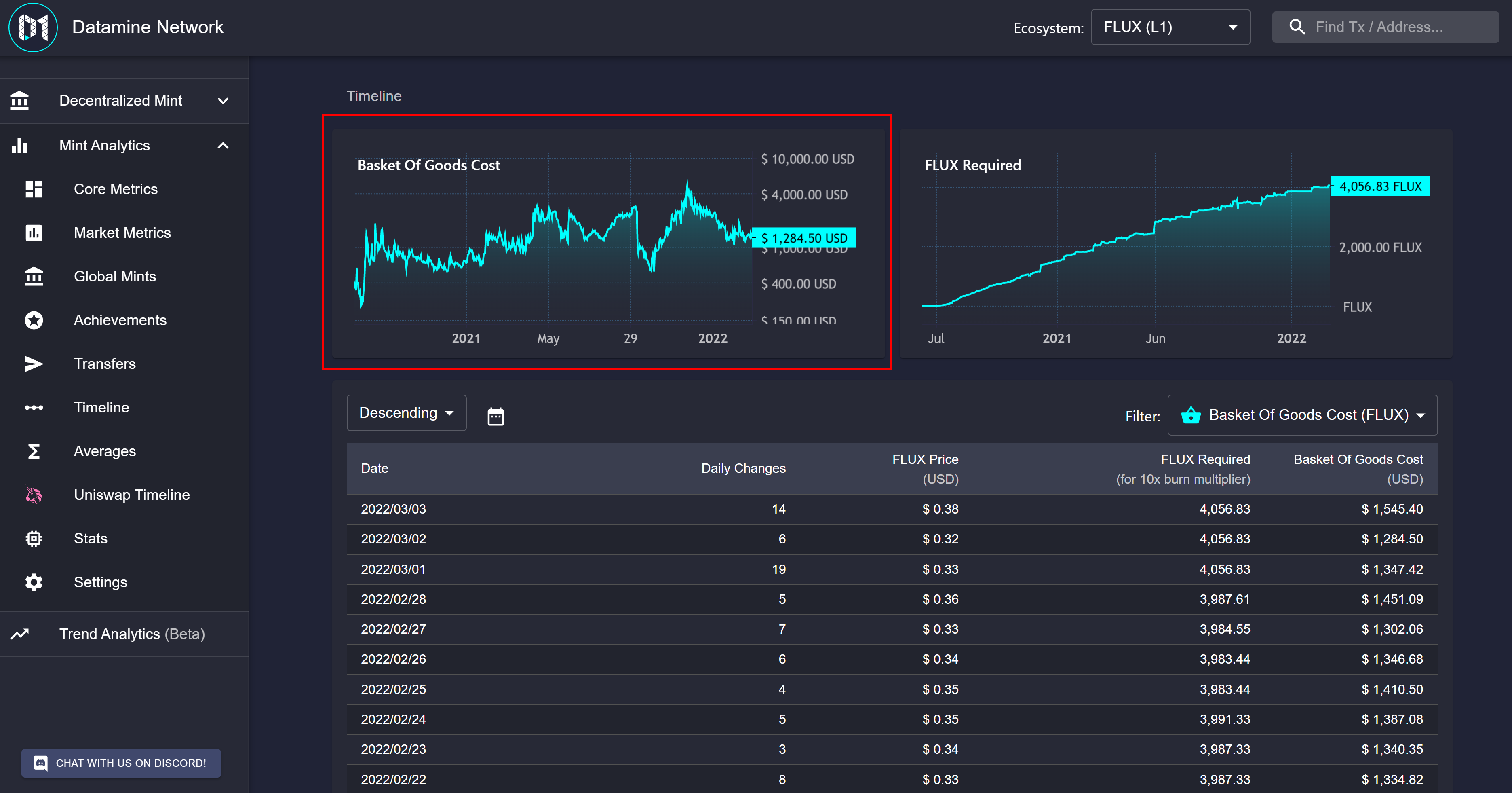The height and width of the screenshot is (793, 1512).
Task: Click the $ 1,284.50 USD price marker
Action: tap(804, 238)
